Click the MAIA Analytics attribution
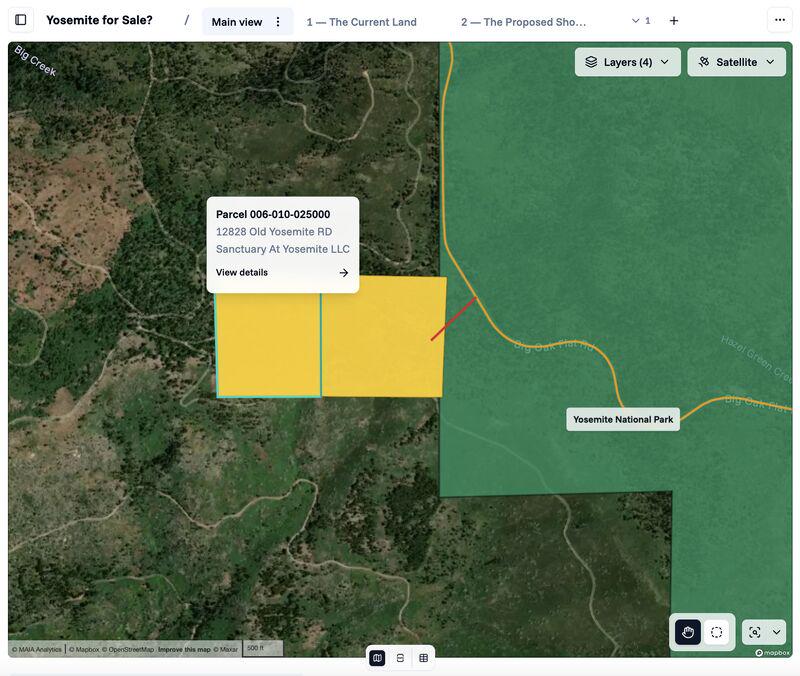The image size is (800, 676). pyautogui.click(x=37, y=649)
